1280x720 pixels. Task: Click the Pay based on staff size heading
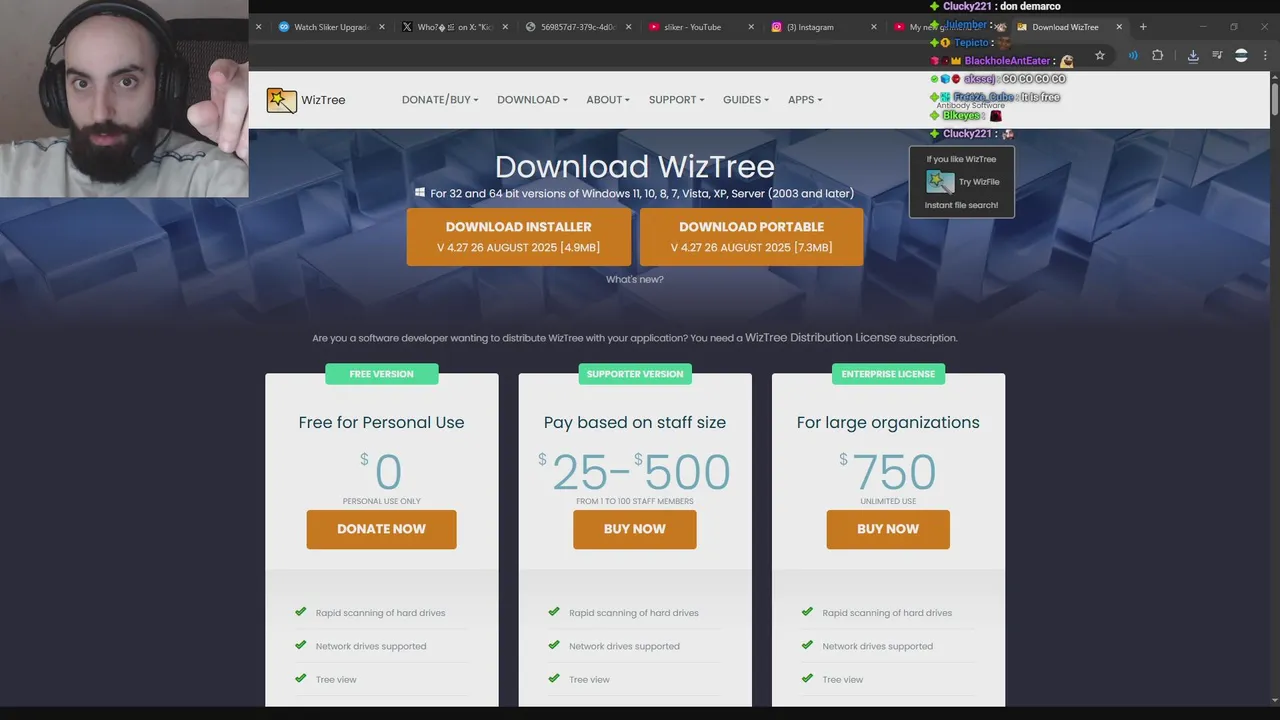(635, 422)
